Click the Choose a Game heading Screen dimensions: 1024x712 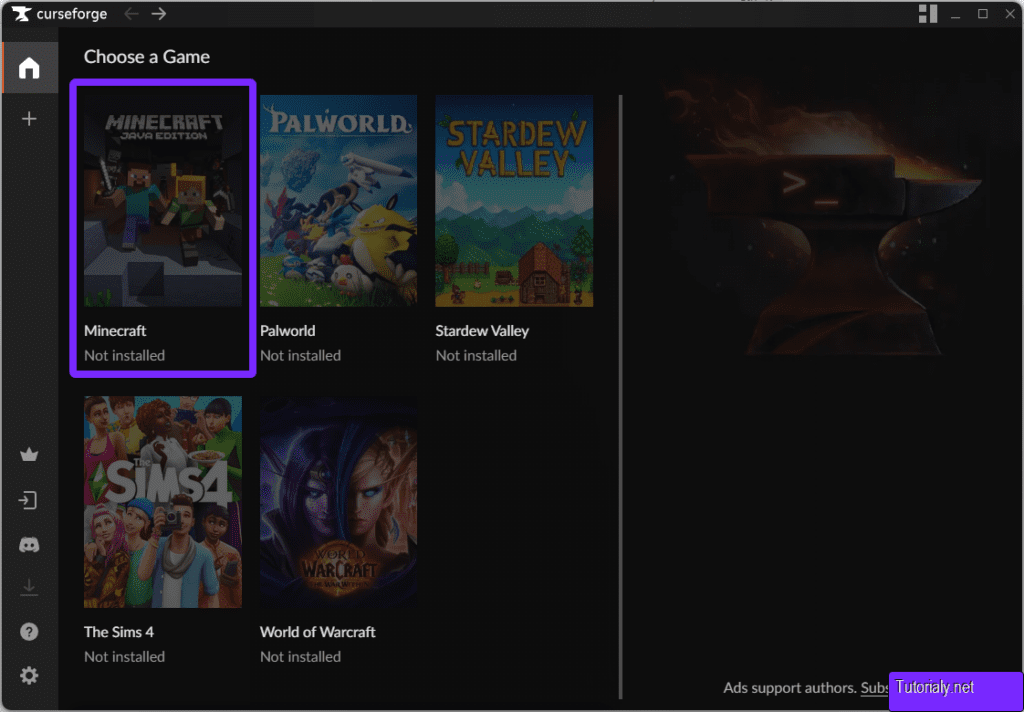pyautogui.click(x=147, y=57)
